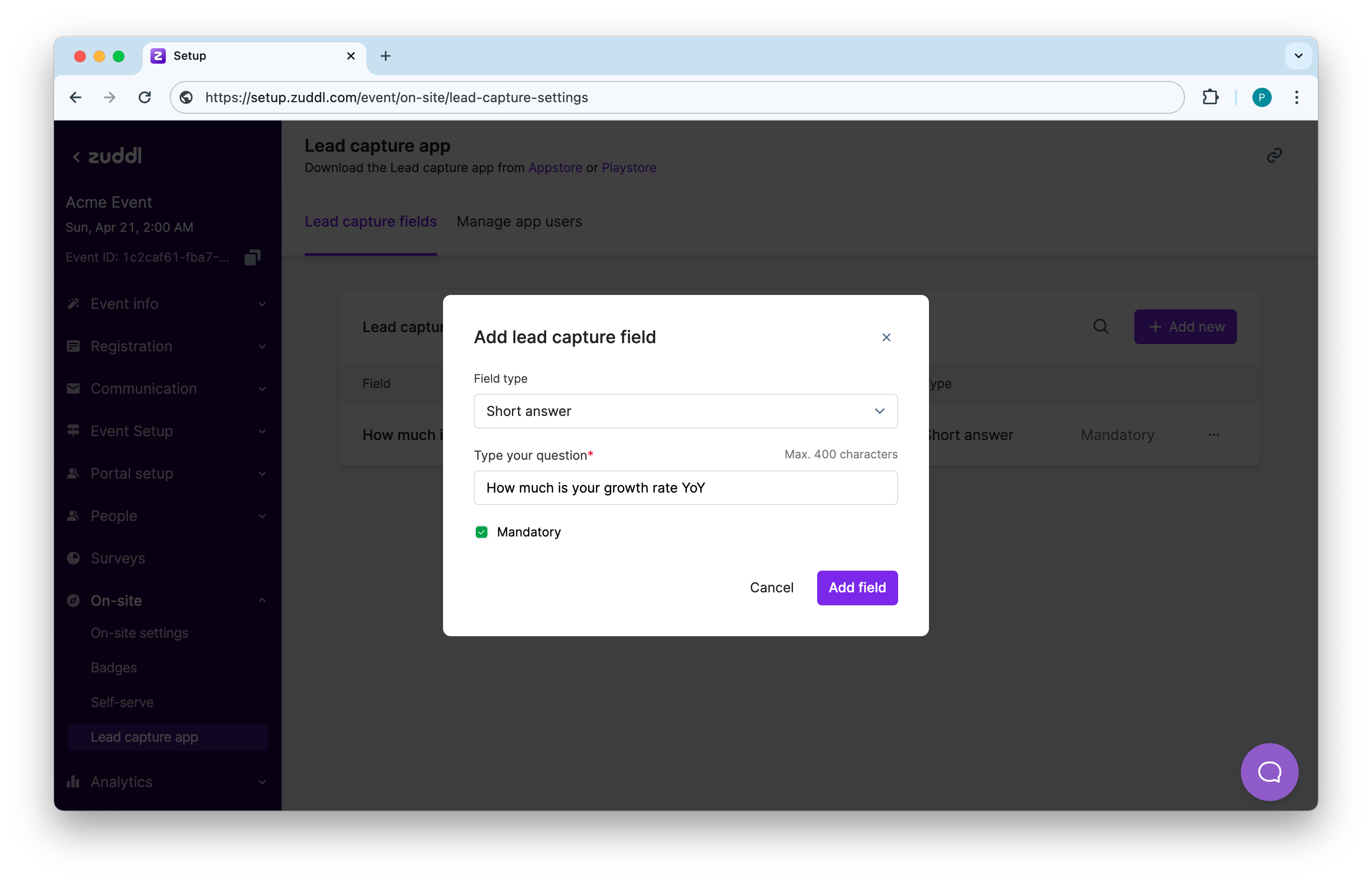Screen dimensions: 1372x882
Task: Close the Add lead capture field dialog
Action: click(x=886, y=337)
